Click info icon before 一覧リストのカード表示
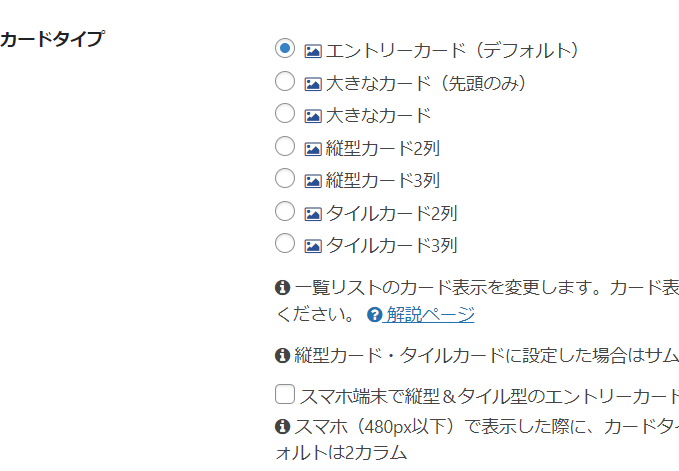Screen dimensions: 679x471 tap(282, 288)
